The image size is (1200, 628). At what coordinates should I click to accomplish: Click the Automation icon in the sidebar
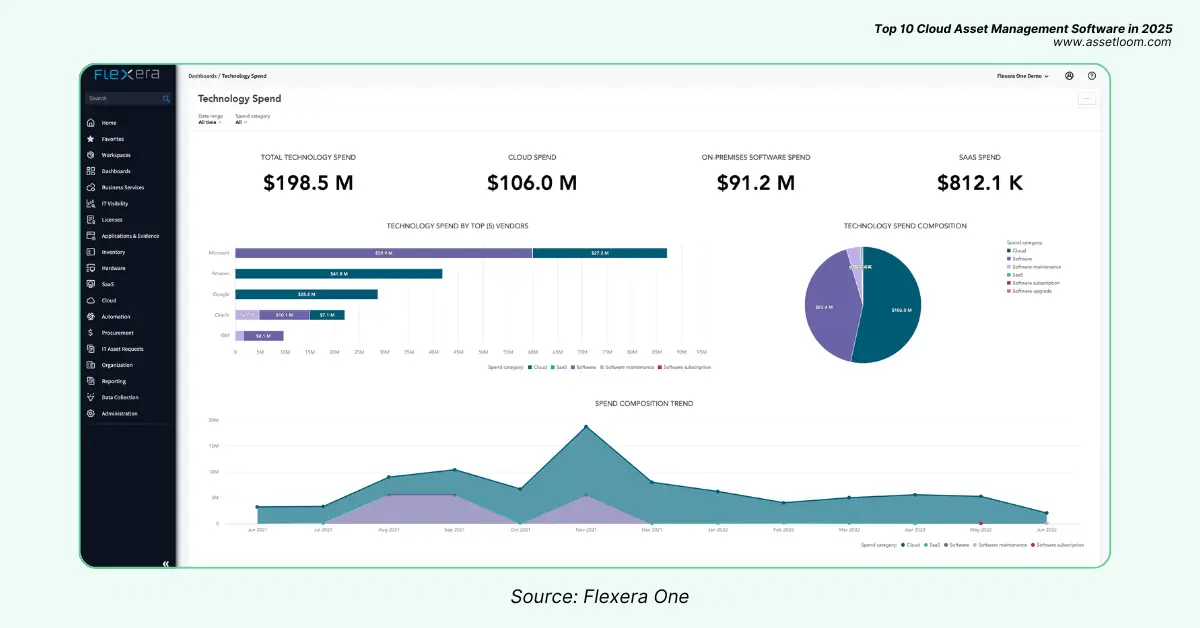click(91, 317)
